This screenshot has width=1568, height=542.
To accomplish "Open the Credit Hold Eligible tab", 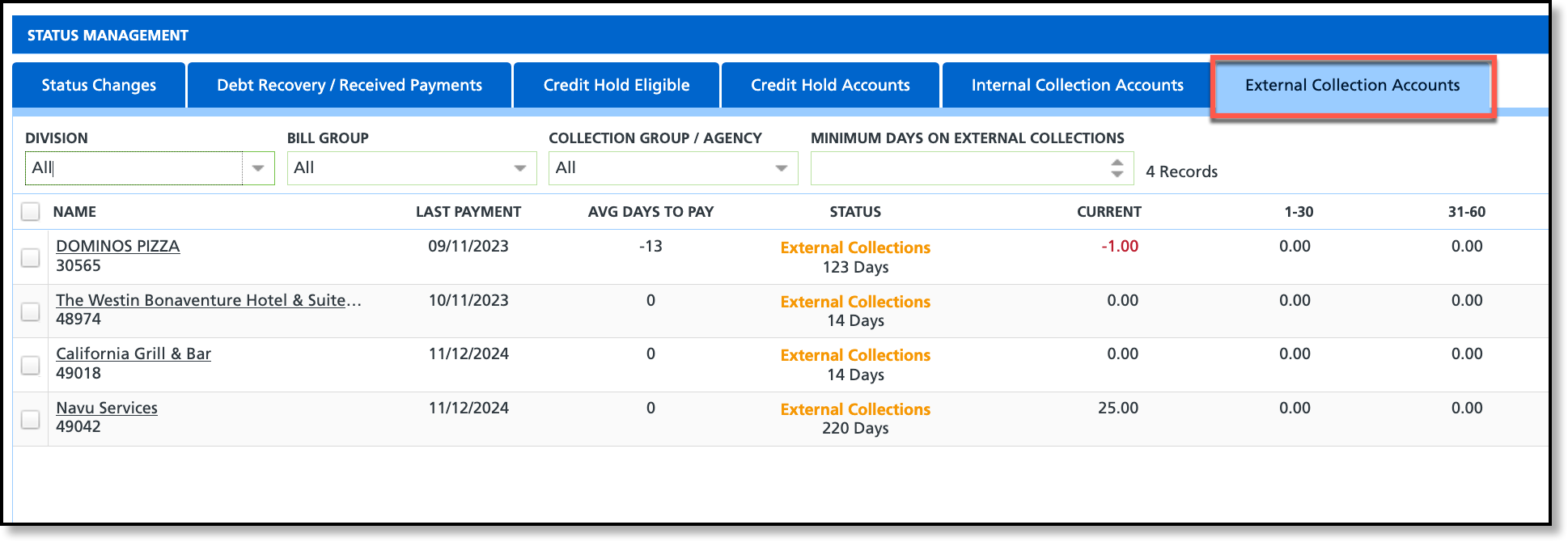I will pyautogui.click(x=617, y=85).
